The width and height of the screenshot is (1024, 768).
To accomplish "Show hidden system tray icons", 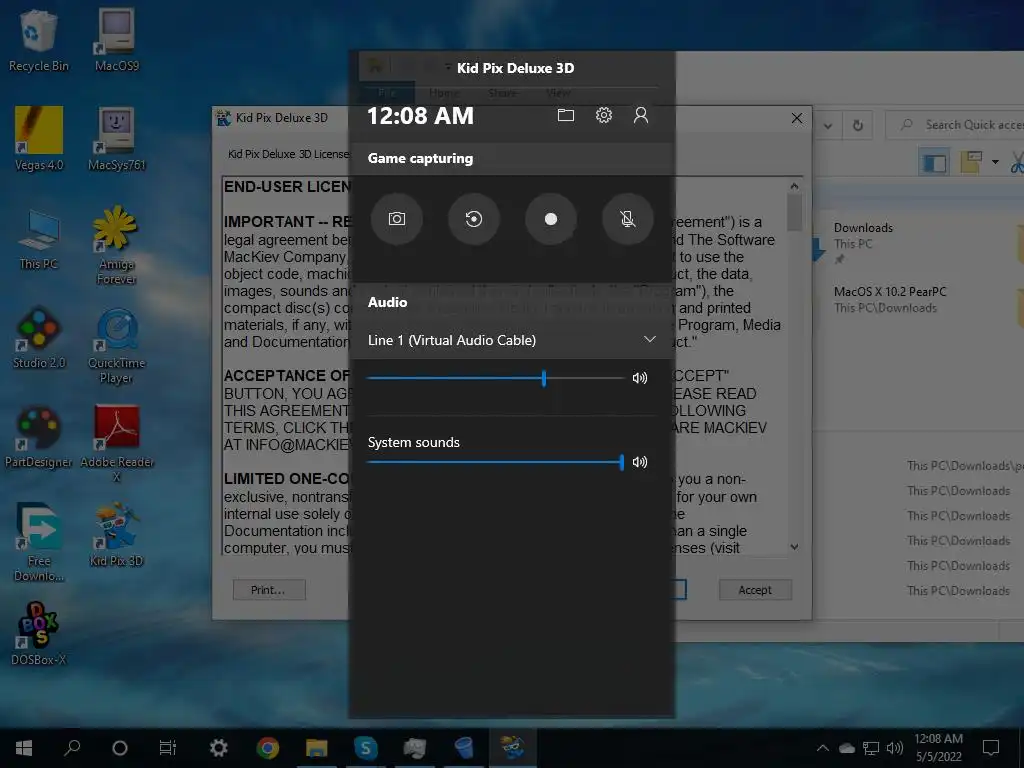I will coord(823,748).
